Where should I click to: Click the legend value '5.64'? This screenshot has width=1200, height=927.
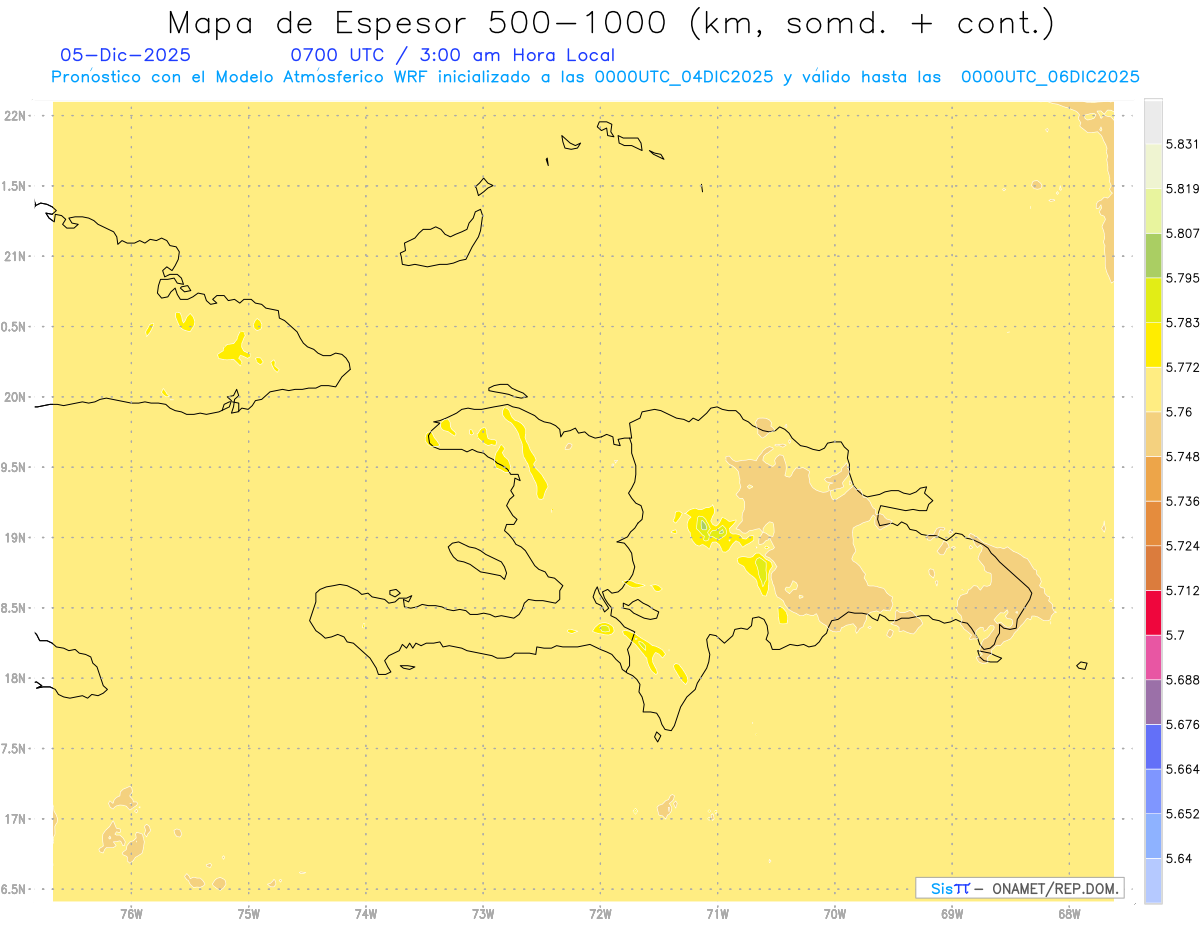(x=1179, y=858)
